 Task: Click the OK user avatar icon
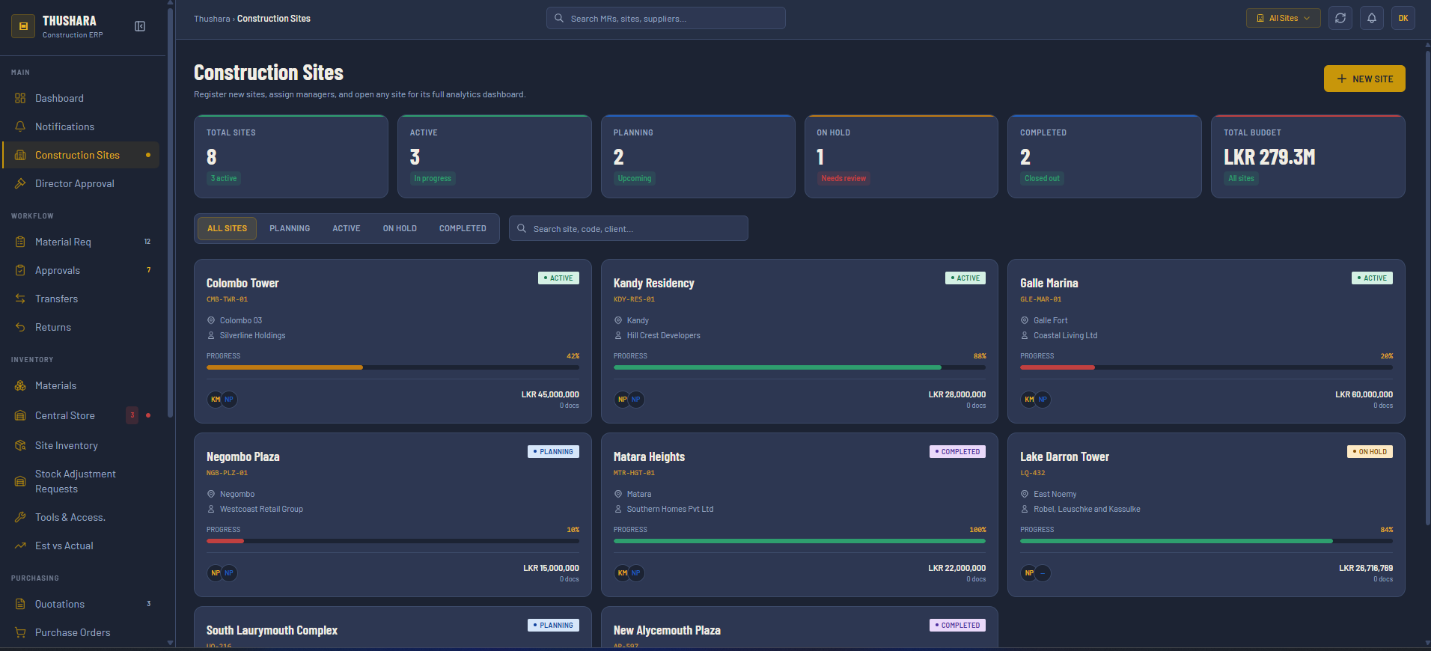pyautogui.click(x=1403, y=18)
